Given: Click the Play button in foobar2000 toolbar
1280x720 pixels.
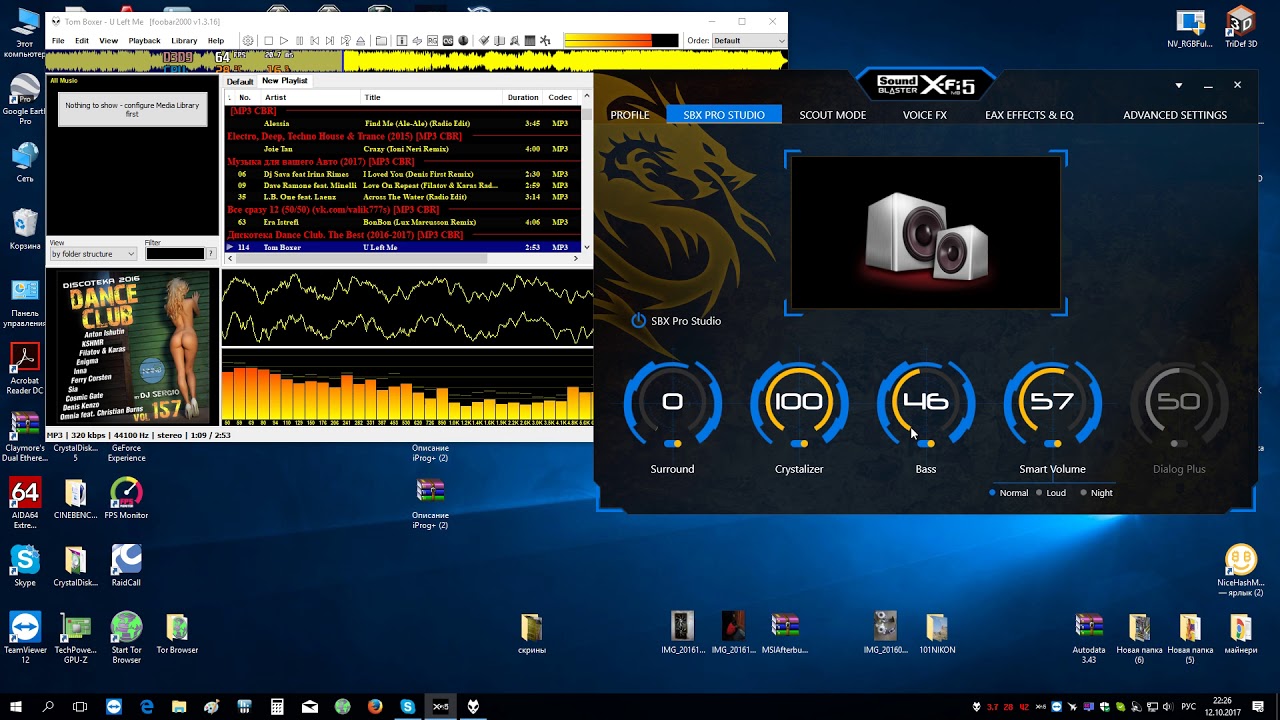Looking at the screenshot, I should [x=284, y=41].
